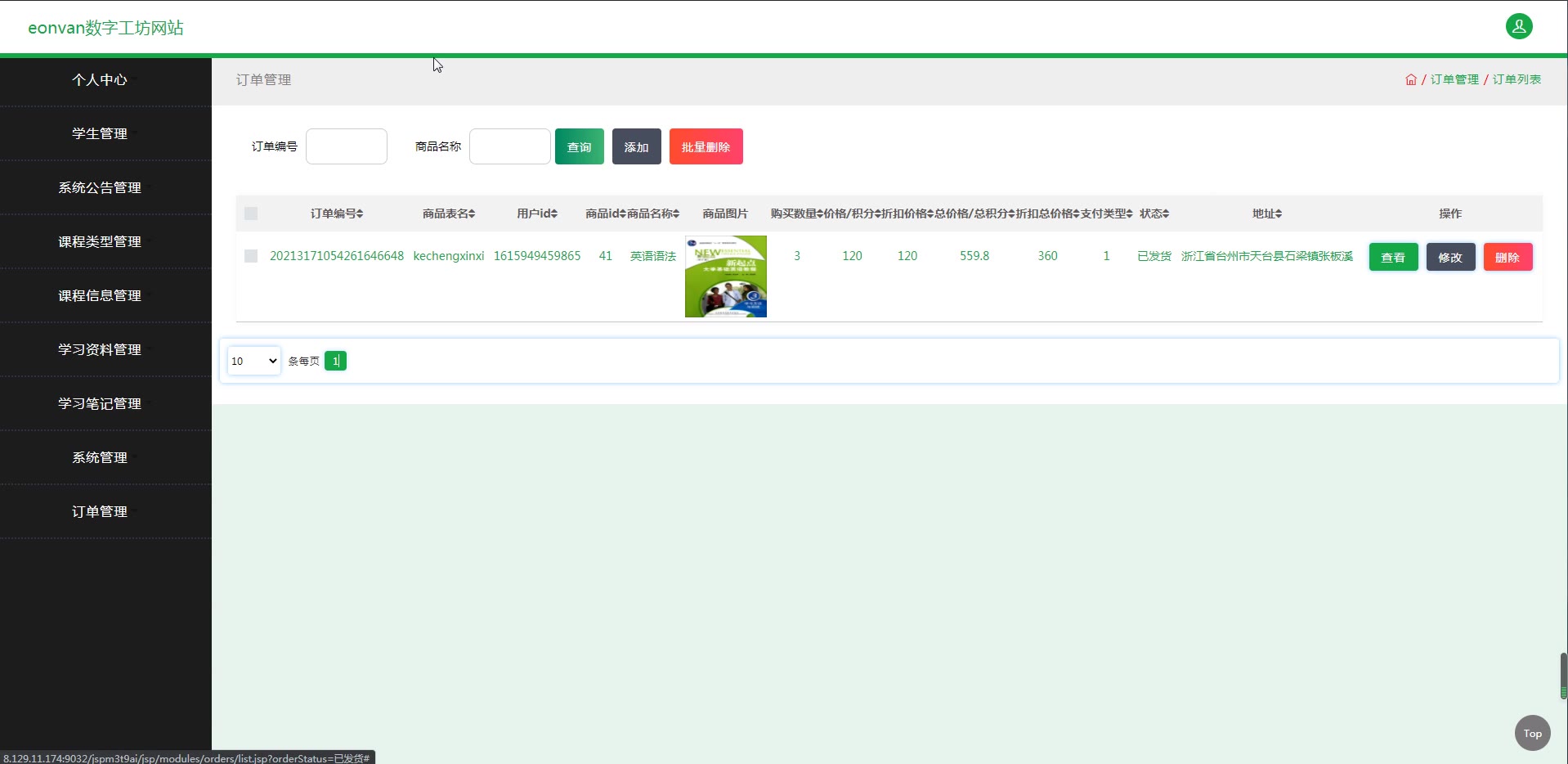This screenshot has width=1568, height=764.
Task: Click the page vertical scrollbar thumb
Action: pyautogui.click(x=1563, y=676)
